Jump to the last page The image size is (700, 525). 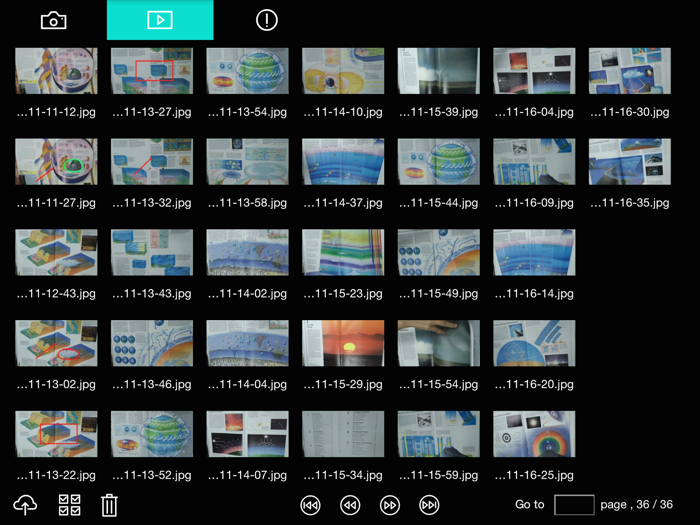(x=429, y=505)
